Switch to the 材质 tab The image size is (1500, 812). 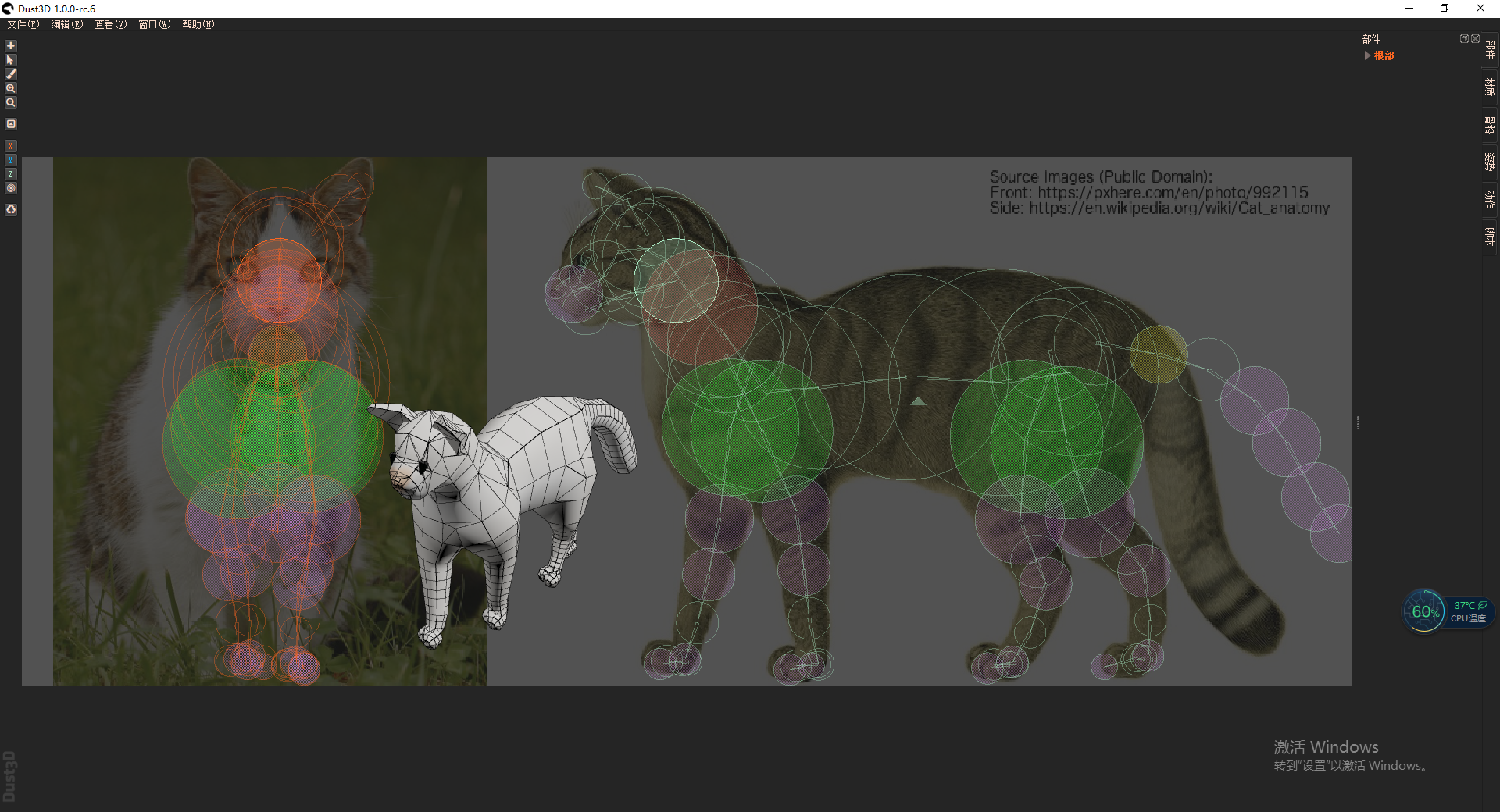coord(1488,87)
